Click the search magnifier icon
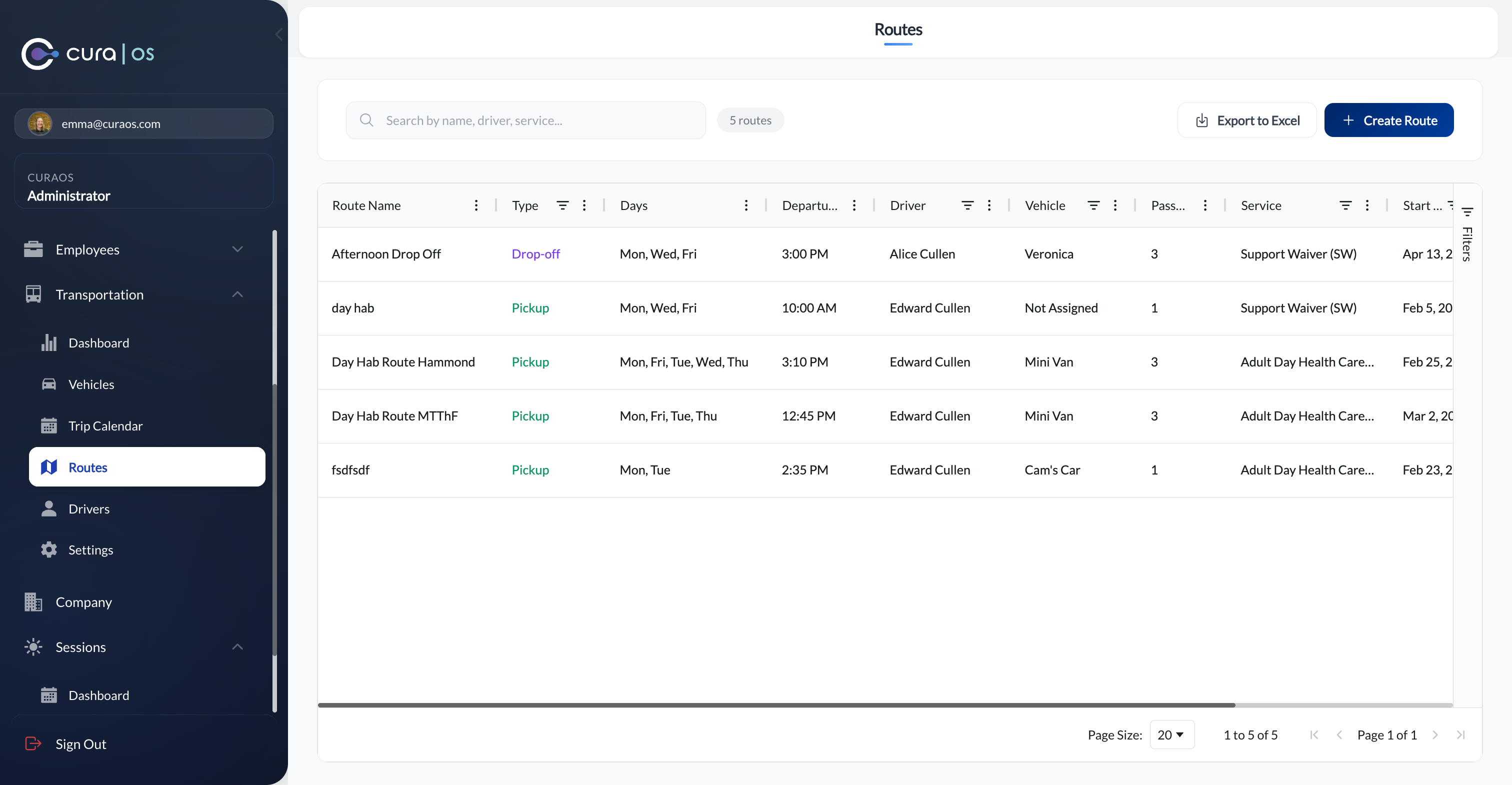 [x=366, y=120]
